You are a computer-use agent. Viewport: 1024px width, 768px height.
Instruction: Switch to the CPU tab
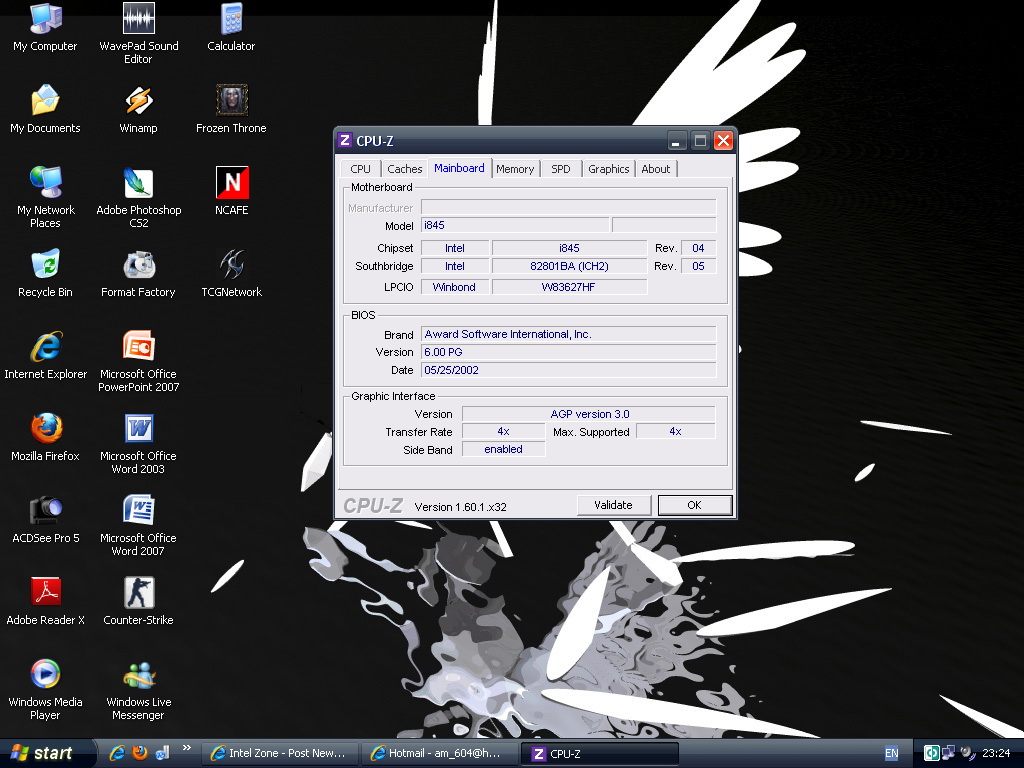pyautogui.click(x=360, y=169)
